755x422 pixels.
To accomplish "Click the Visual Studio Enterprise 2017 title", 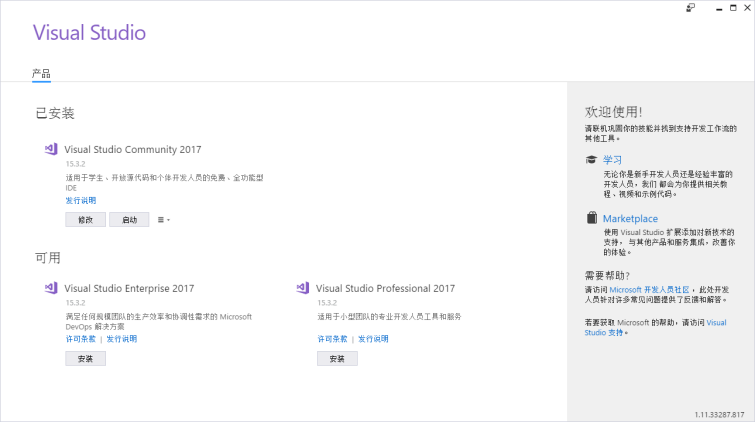I will coord(129,288).
